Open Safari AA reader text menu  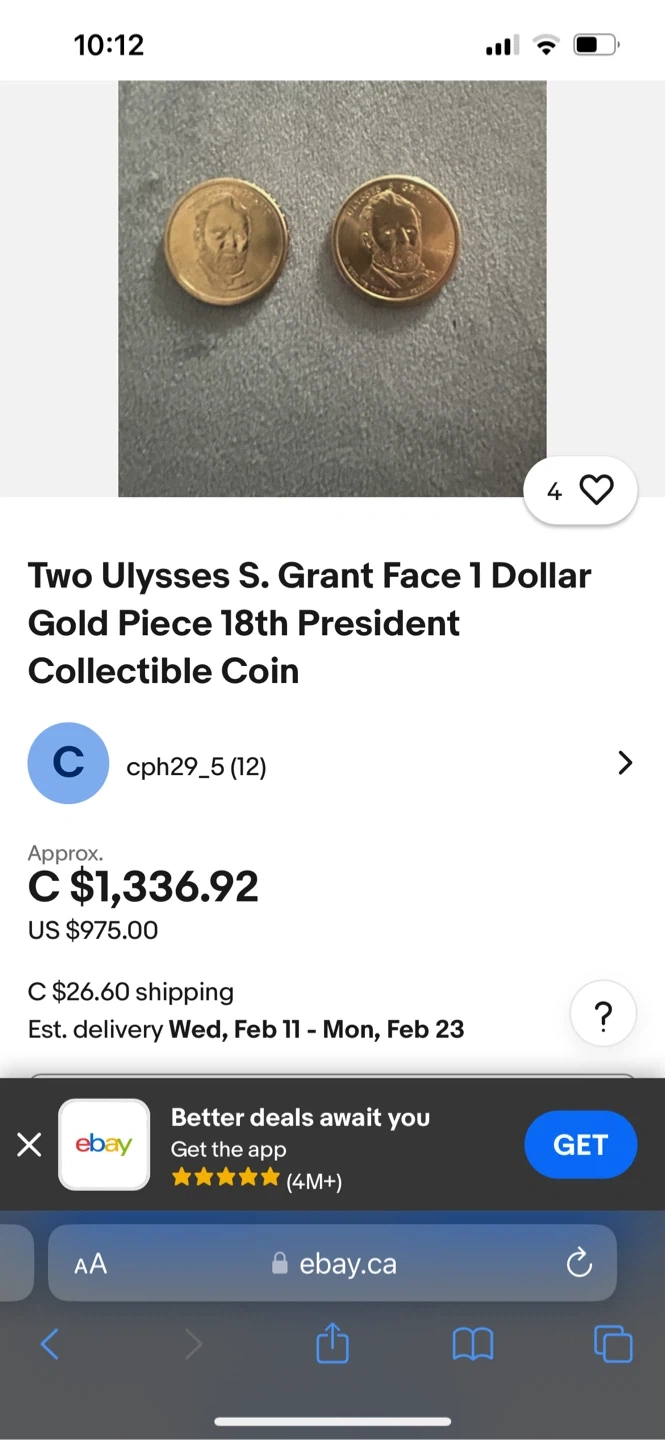click(91, 1264)
